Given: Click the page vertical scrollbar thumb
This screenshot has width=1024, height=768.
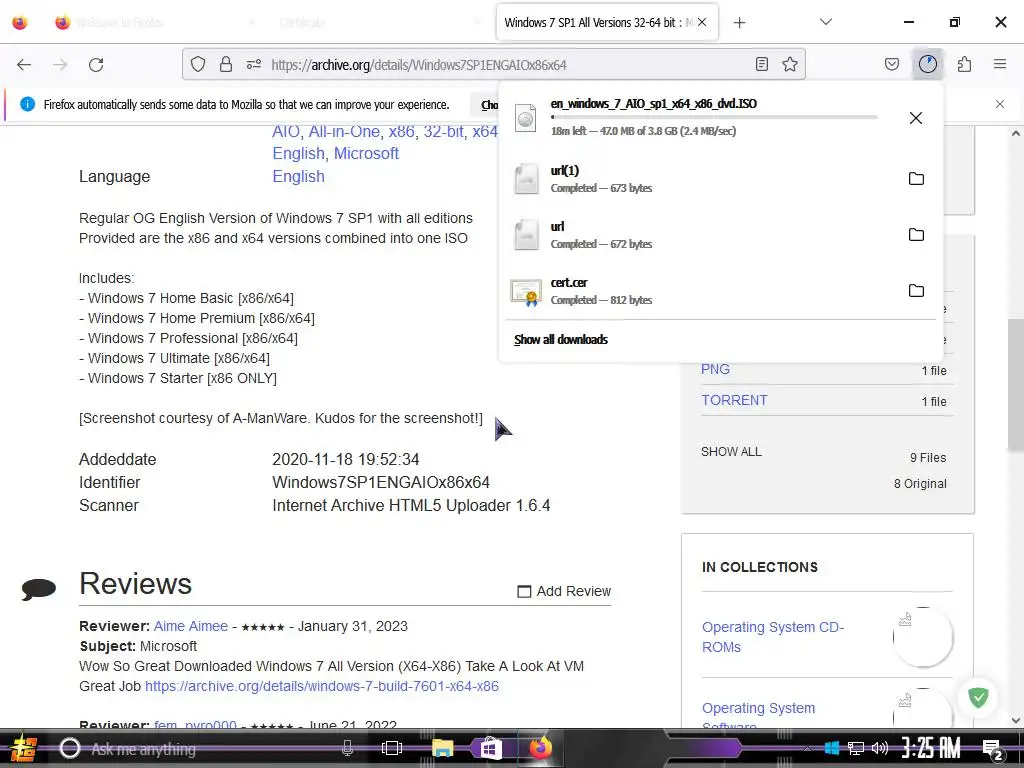Looking at the screenshot, I should pyautogui.click(x=1016, y=385).
